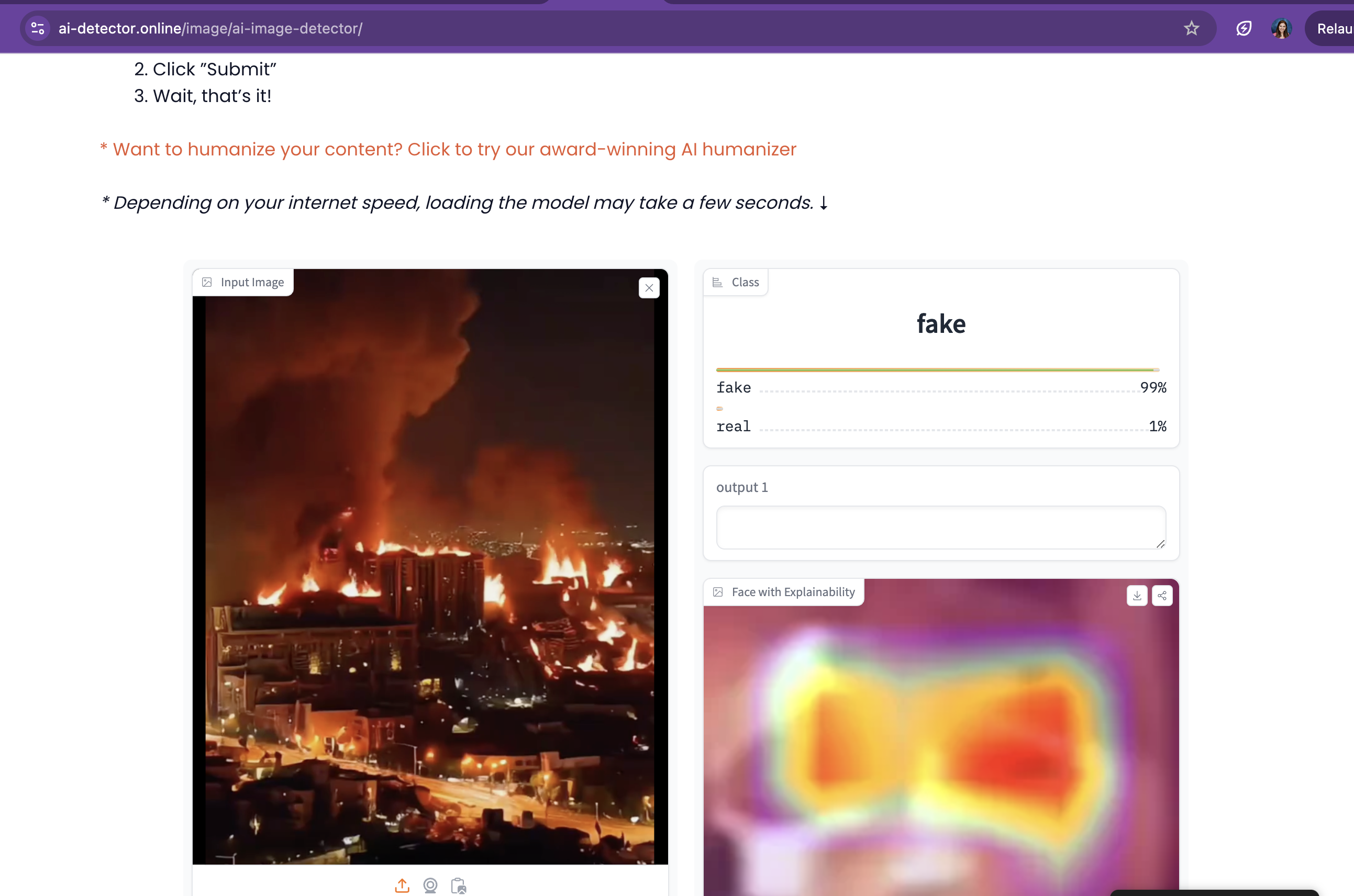Click the '1%' real score value
The image size is (1354, 896).
tap(1157, 427)
